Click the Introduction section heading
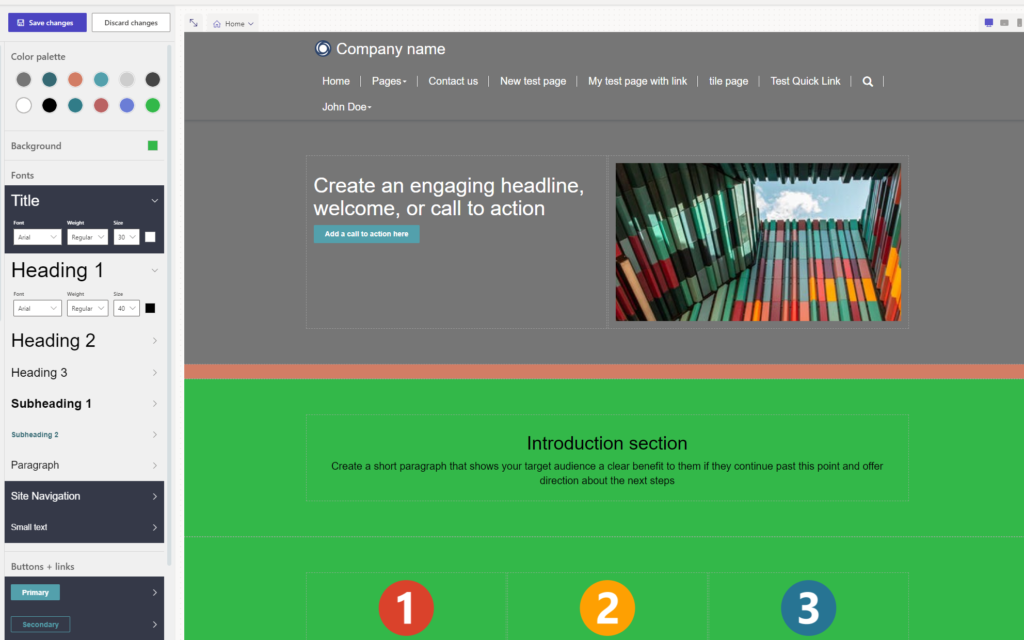The image size is (1024, 640). (607, 443)
